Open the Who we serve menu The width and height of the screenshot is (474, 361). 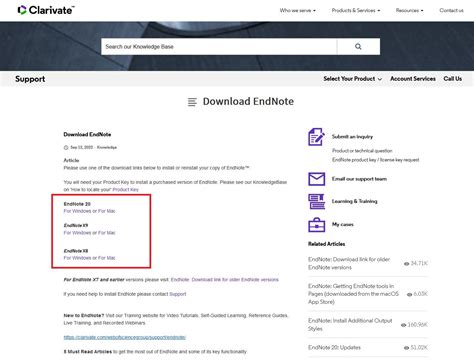(x=297, y=10)
